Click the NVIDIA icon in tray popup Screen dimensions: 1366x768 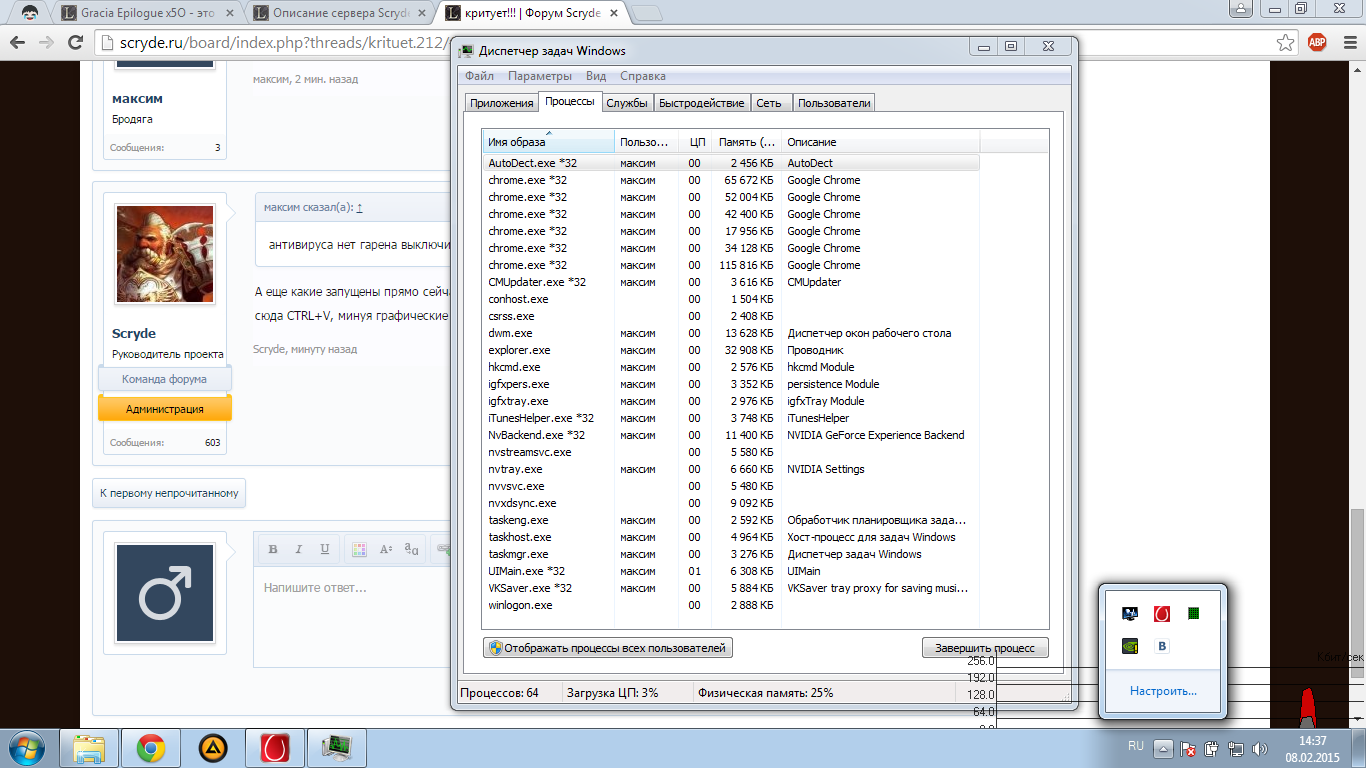click(1130, 646)
